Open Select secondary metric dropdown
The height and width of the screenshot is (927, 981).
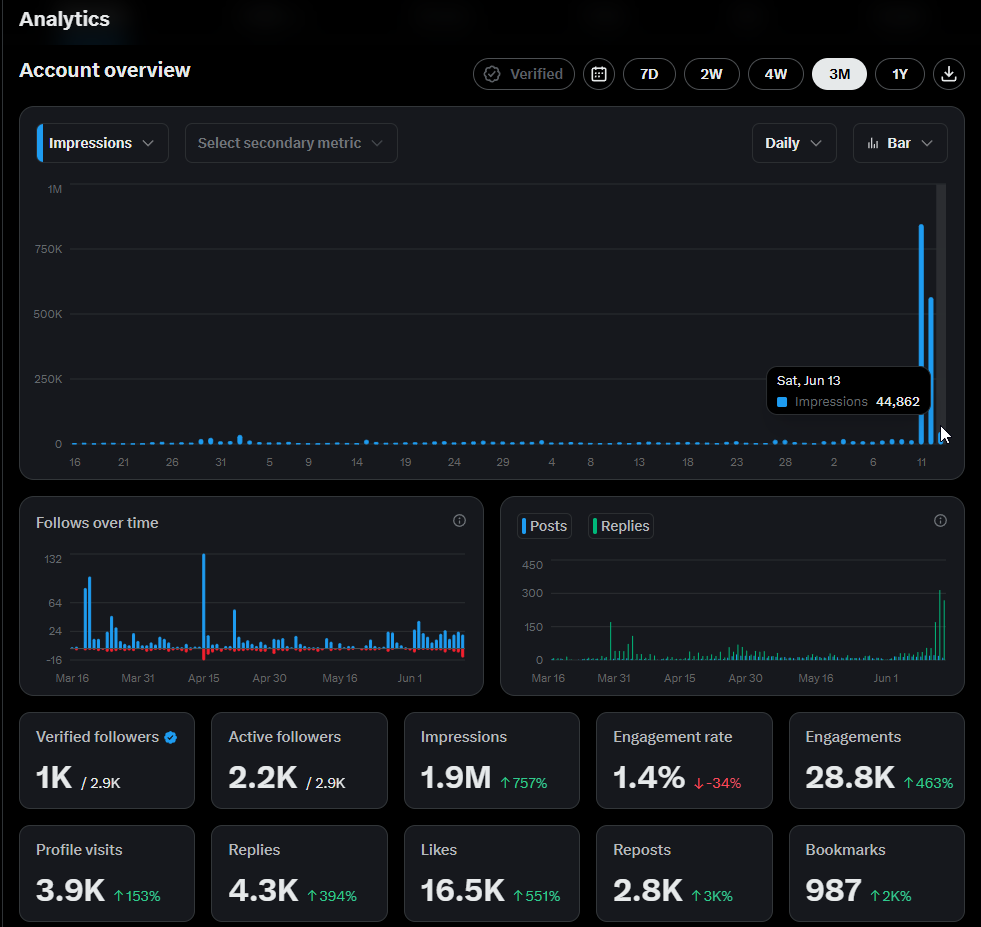(291, 143)
